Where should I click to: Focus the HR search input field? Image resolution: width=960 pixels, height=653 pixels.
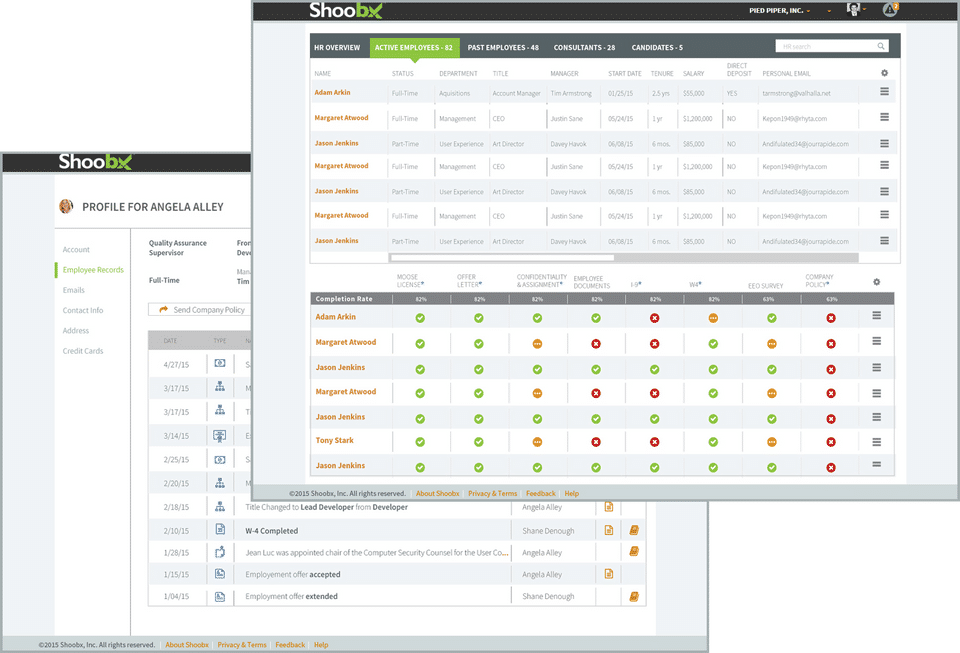pos(831,46)
